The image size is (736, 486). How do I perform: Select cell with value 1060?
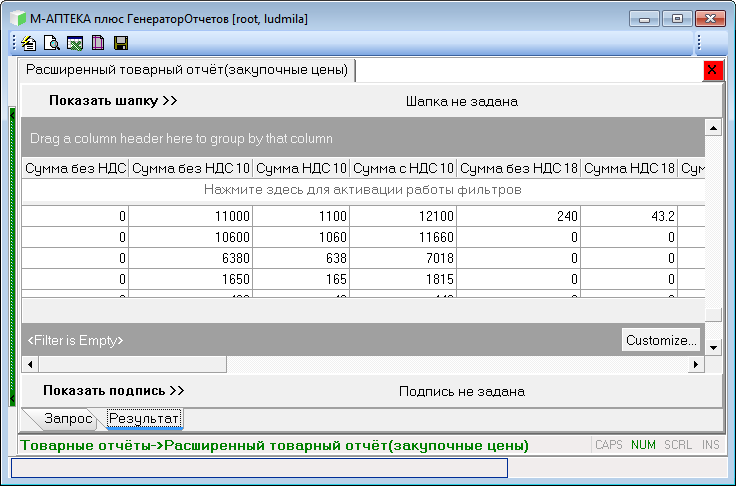301,237
